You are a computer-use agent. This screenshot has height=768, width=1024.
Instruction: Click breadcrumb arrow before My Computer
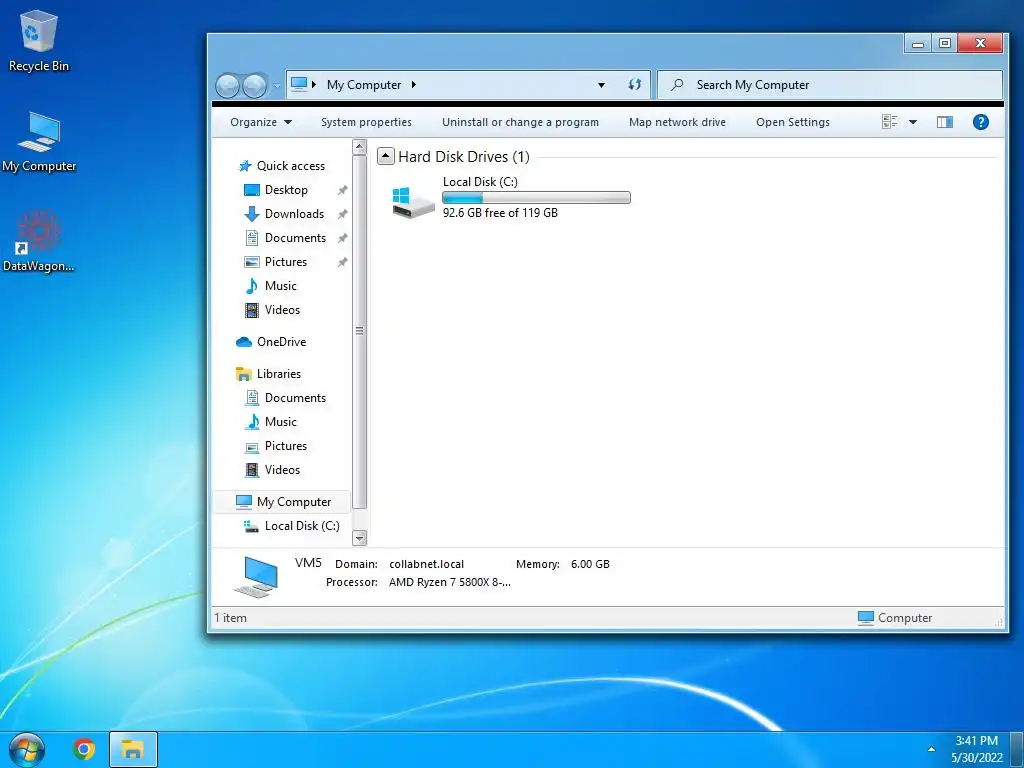[314, 84]
